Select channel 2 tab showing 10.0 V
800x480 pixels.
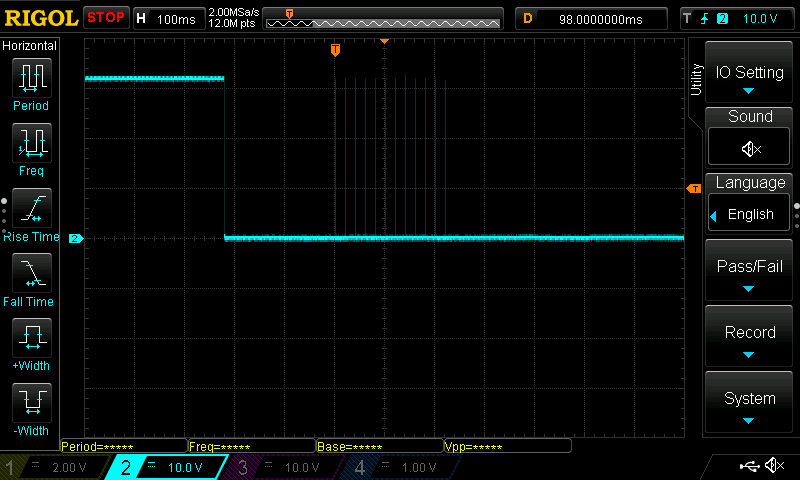[x=167, y=467]
